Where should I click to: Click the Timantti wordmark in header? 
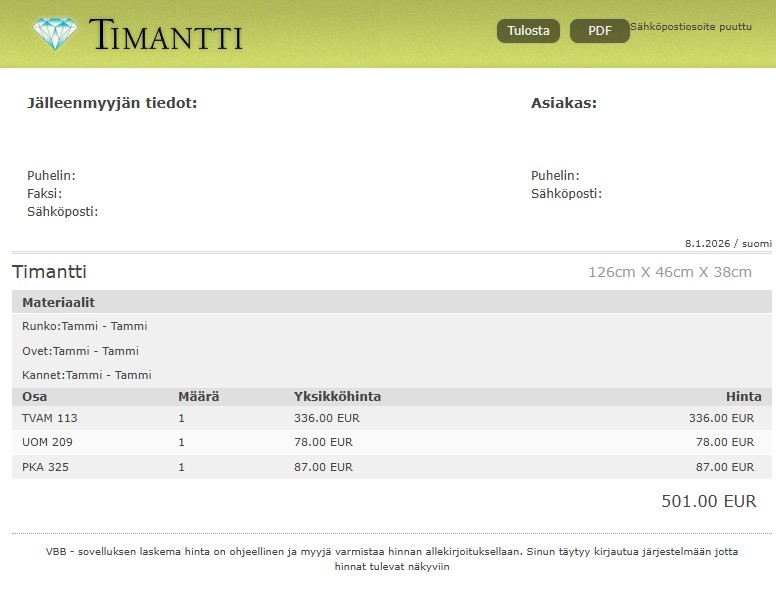(166, 35)
